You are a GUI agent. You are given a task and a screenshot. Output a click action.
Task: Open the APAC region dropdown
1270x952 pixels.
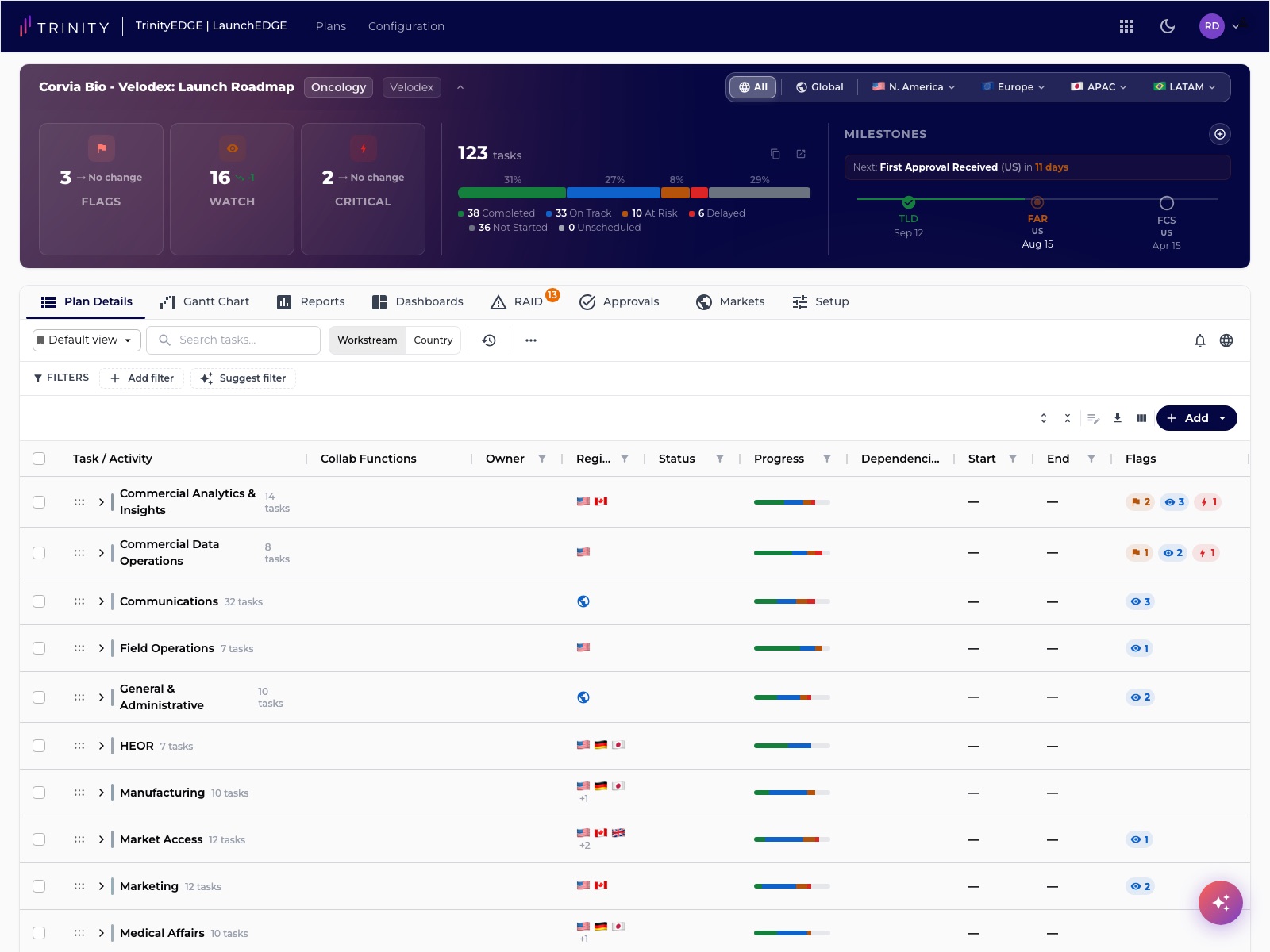[1099, 87]
